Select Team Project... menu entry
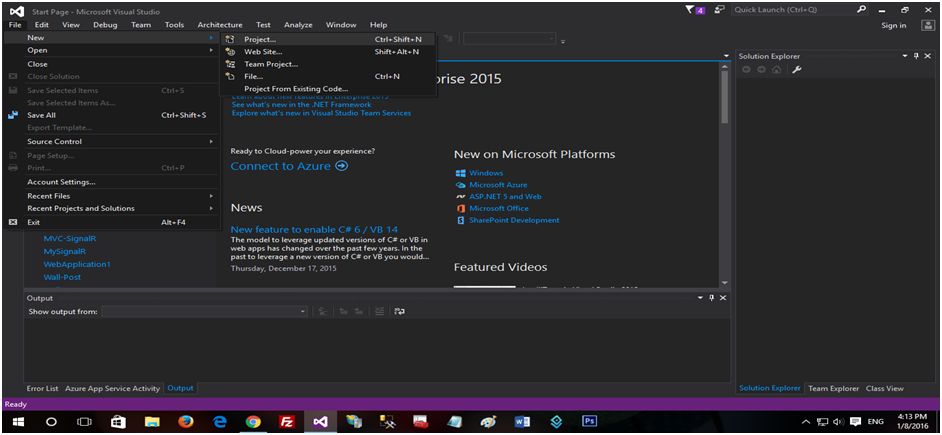This screenshot has height=435, width=942. point(327,64)
